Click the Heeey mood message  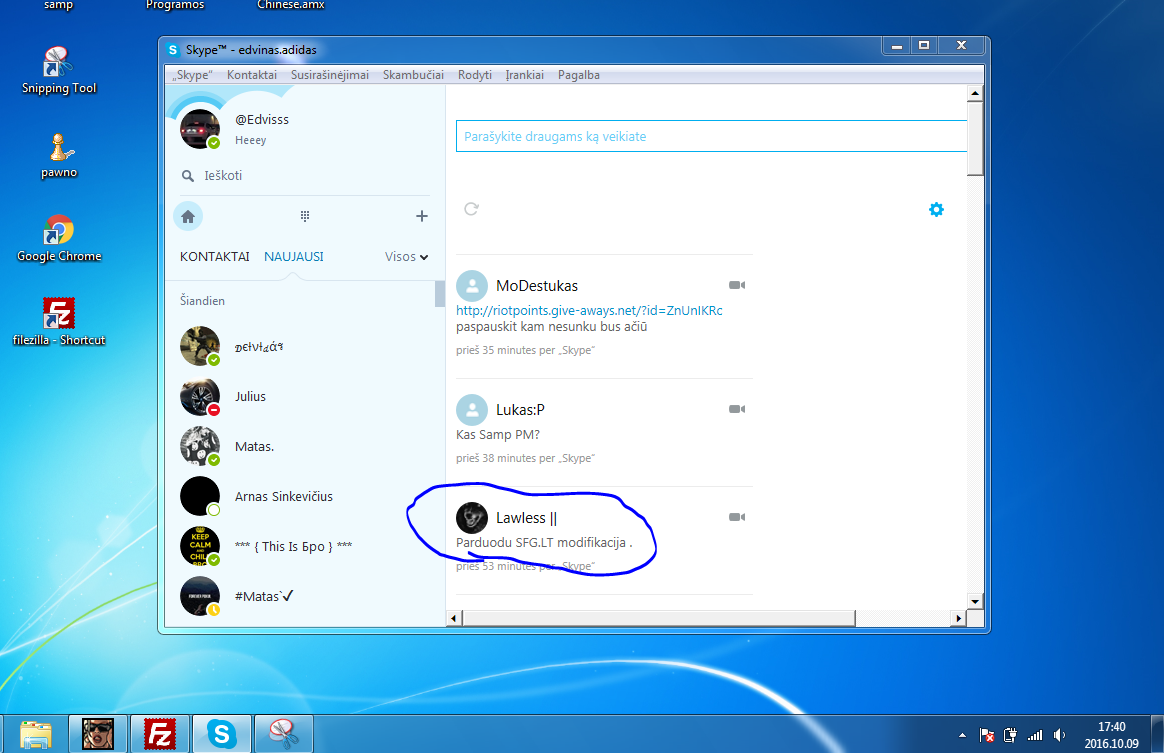tap(250, 140)
